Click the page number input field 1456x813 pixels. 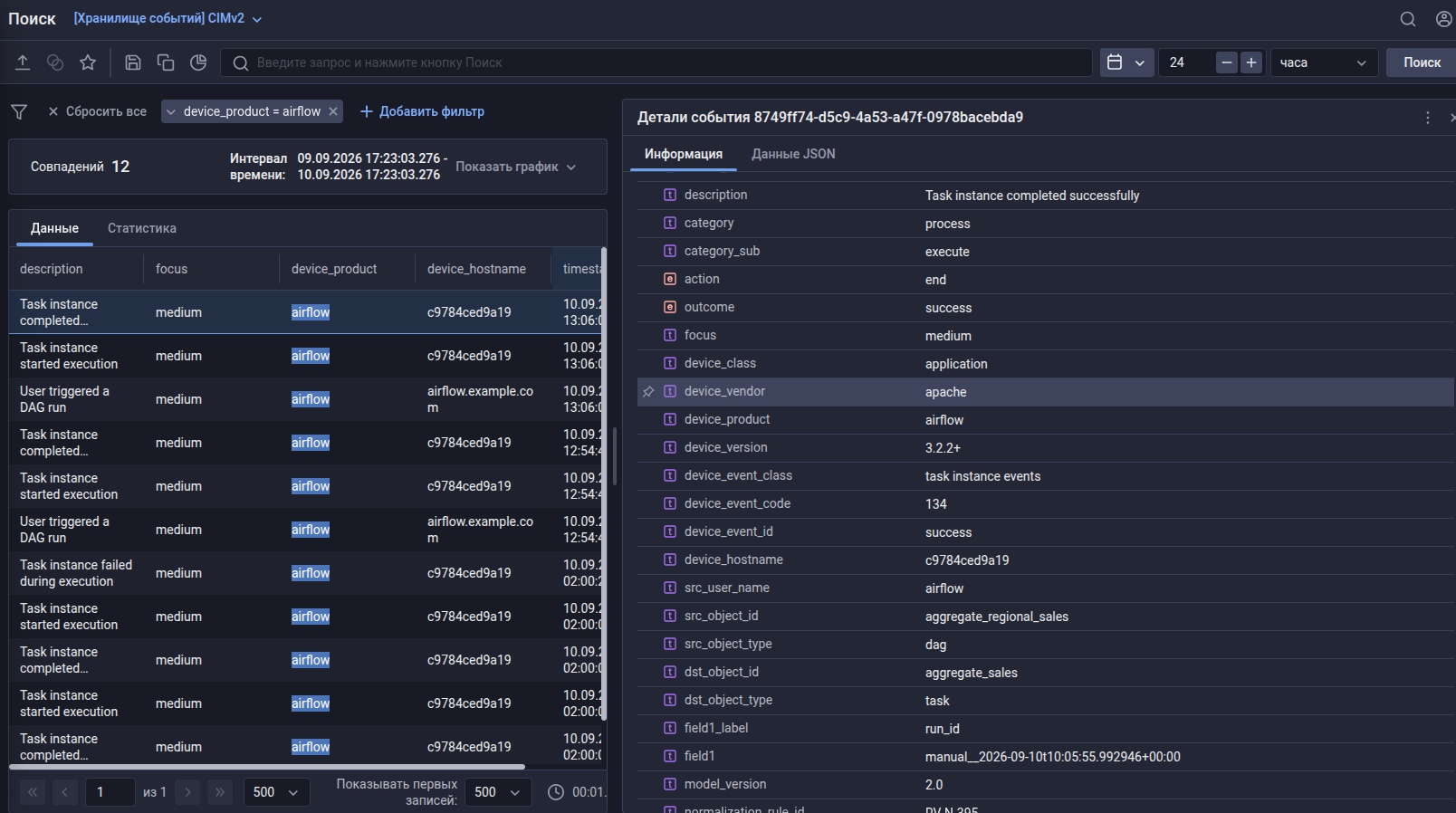pos(110,792)
